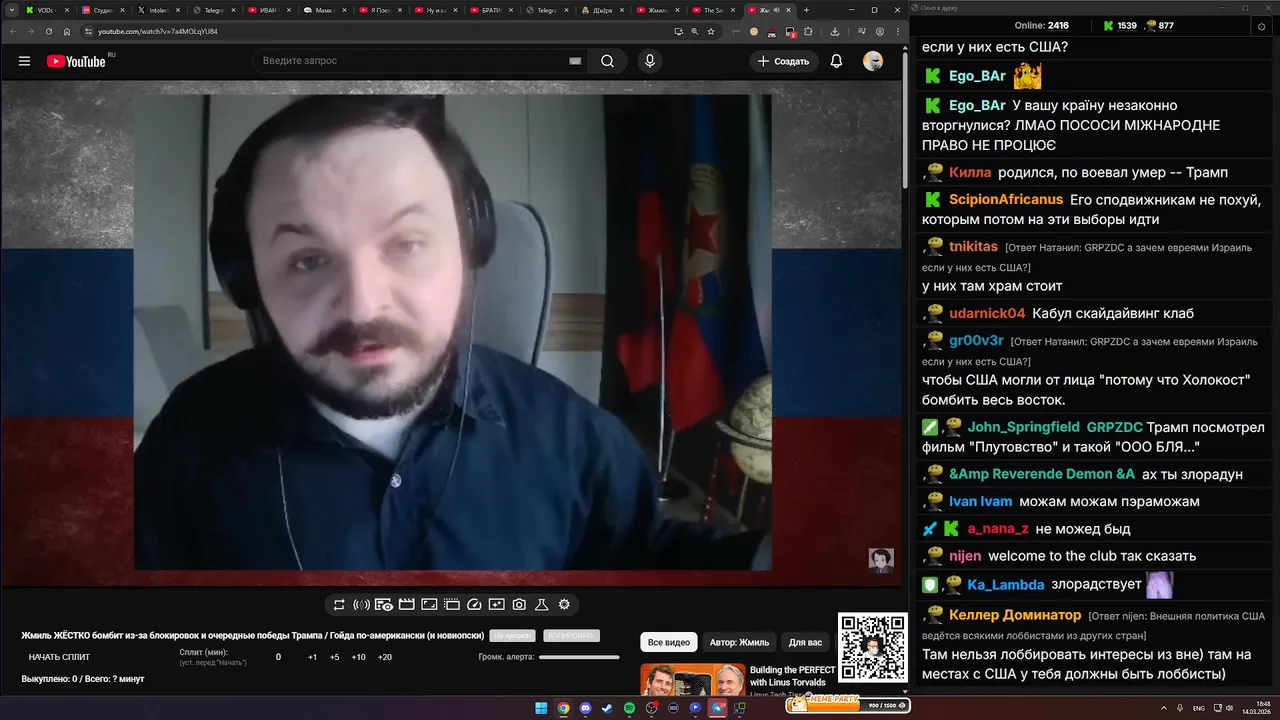Add +1 minute to split
The height and width of the screenshot is (720, 1280).
312,657
